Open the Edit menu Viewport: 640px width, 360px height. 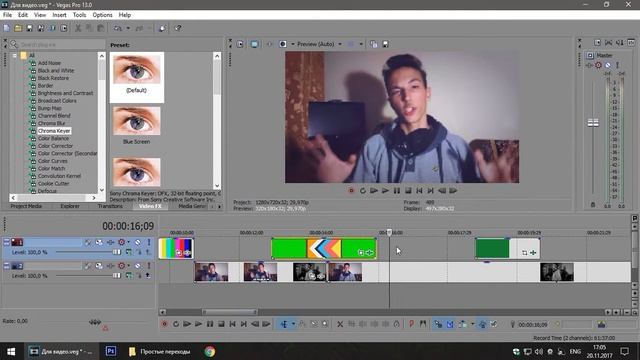point(23,15)
